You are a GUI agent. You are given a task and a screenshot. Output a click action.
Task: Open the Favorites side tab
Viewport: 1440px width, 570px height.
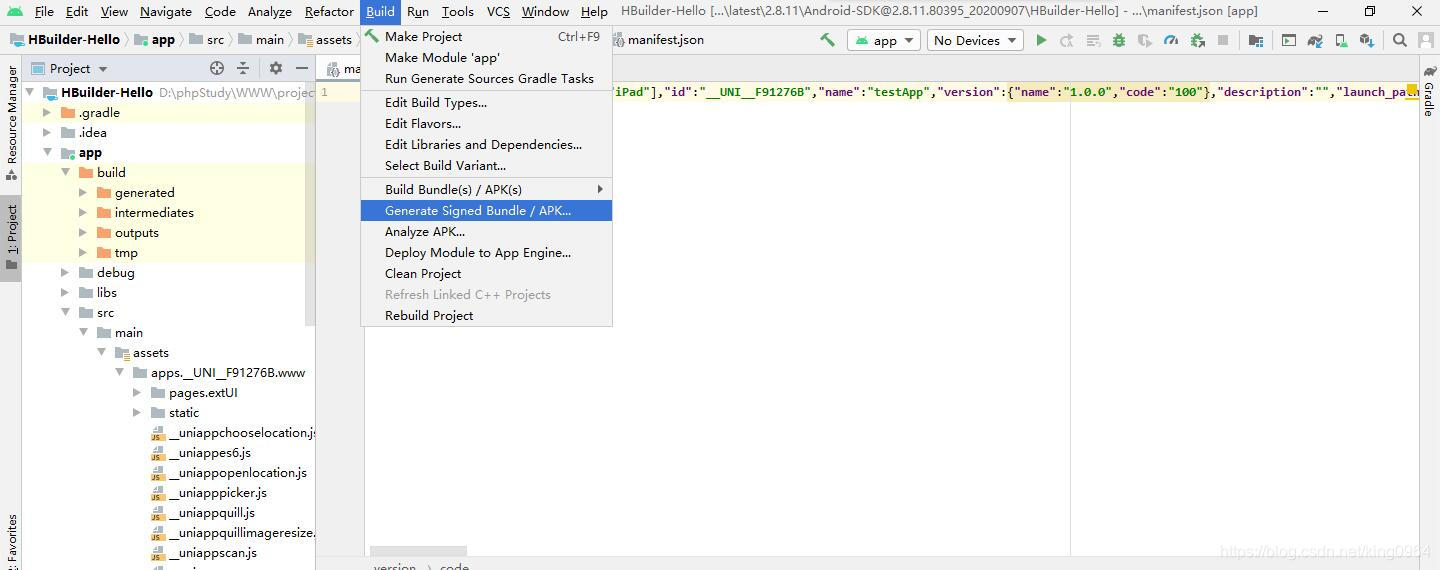click(11, 540)
